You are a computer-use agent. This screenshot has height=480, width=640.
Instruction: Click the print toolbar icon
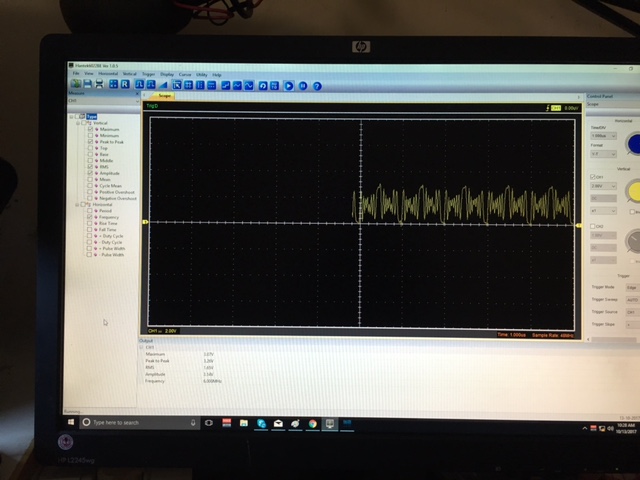coord(99,84)
